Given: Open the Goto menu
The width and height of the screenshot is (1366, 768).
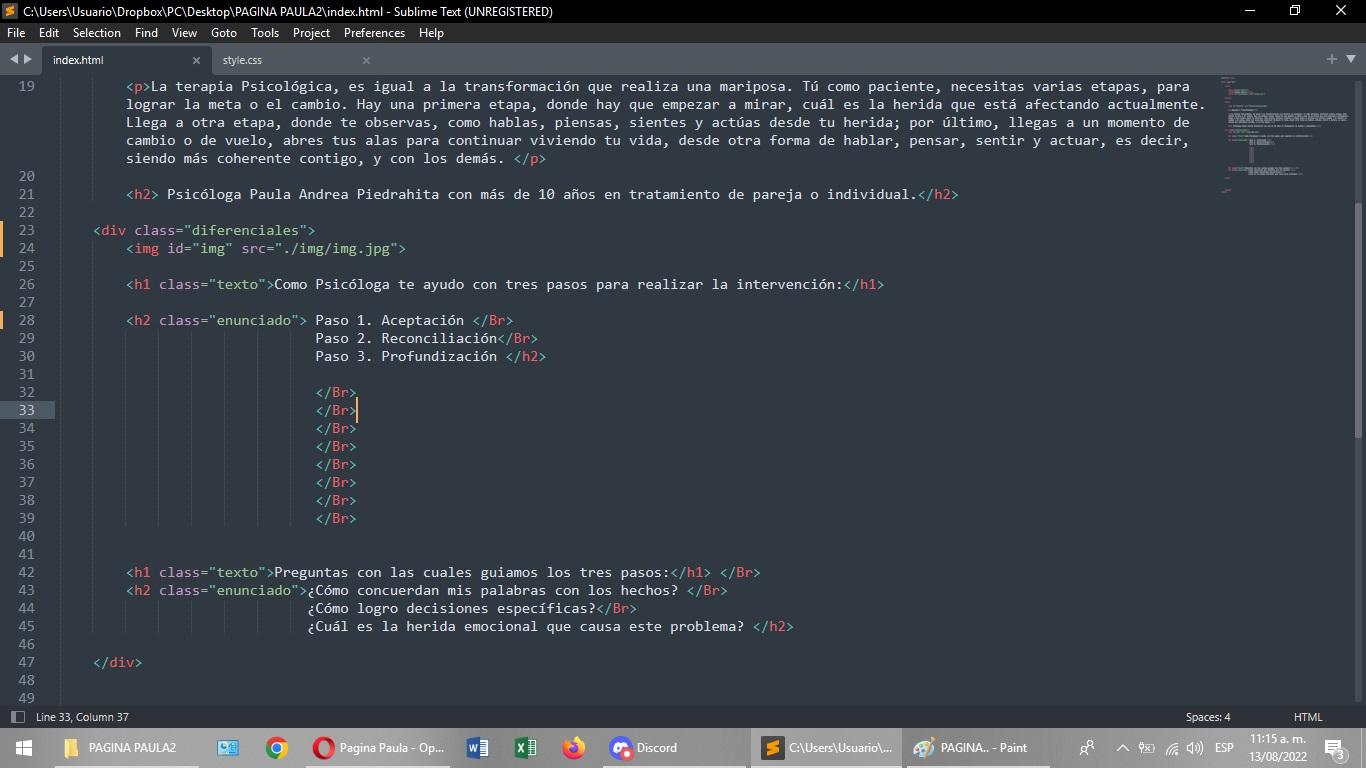Looking at the screenshot, I should [x=224, y=33].
